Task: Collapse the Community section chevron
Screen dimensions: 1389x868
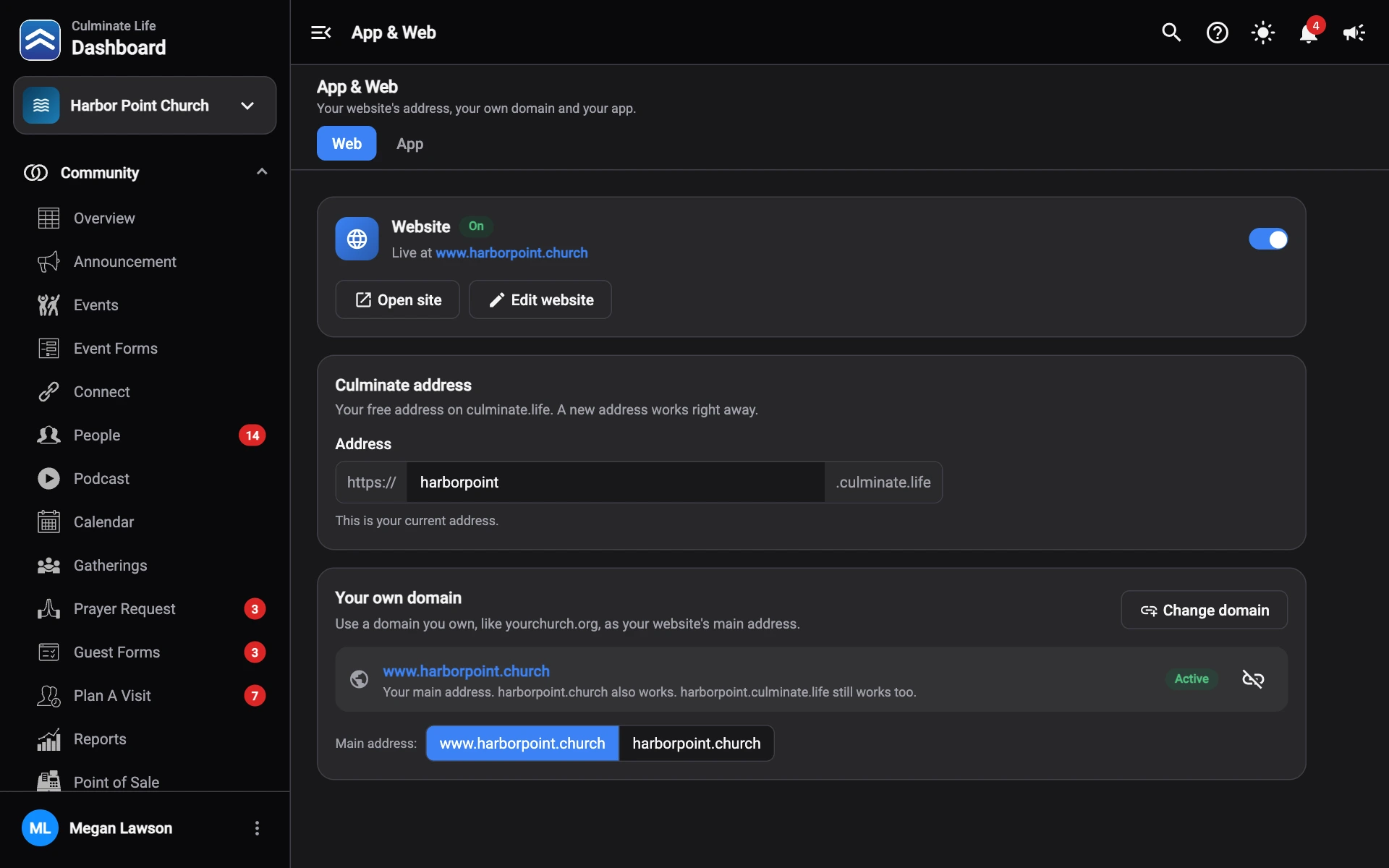Action: point(262,172)
